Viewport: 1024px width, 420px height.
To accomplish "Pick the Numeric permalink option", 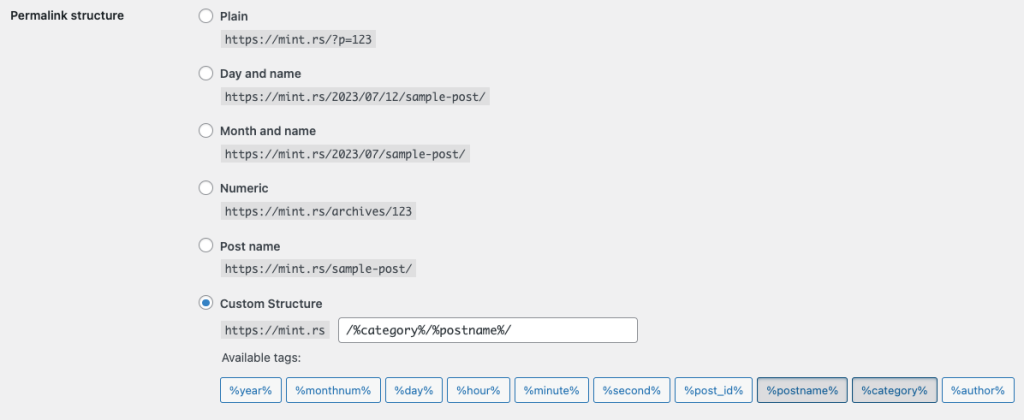I will coord(206,187).
